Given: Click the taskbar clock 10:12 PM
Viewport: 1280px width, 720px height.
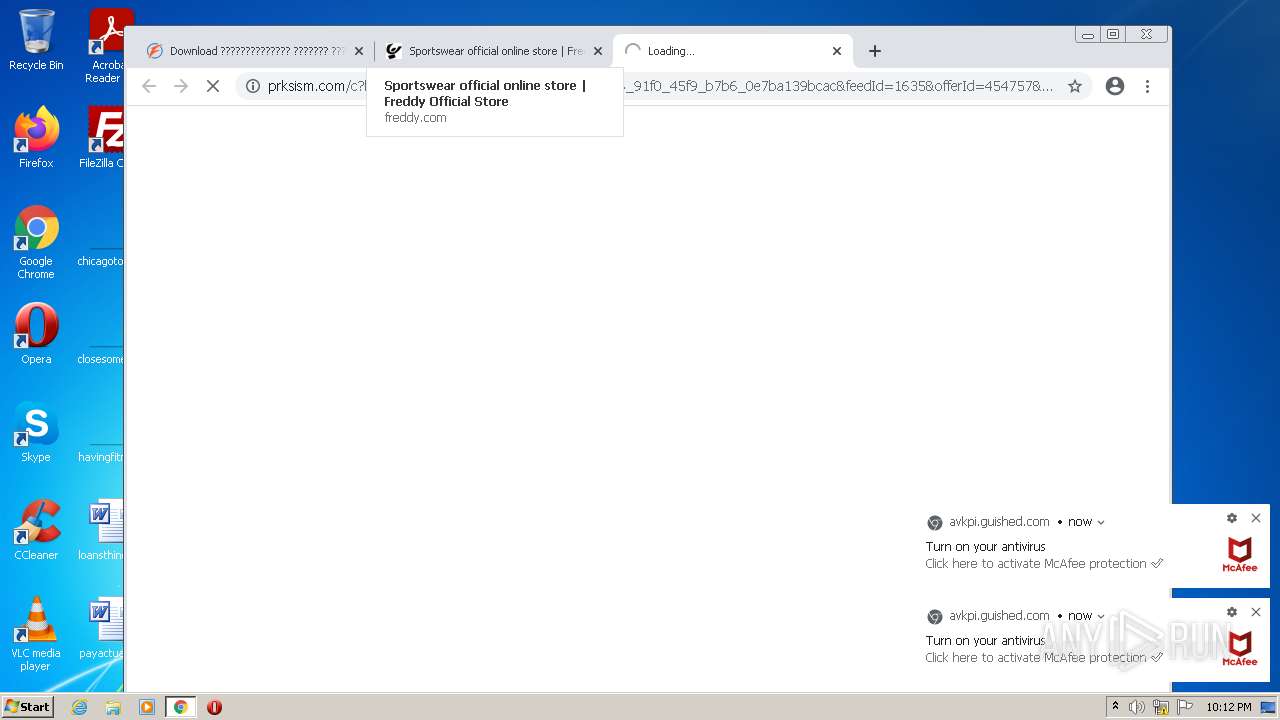Looking at the screenshot, I should pos(1229,707).
